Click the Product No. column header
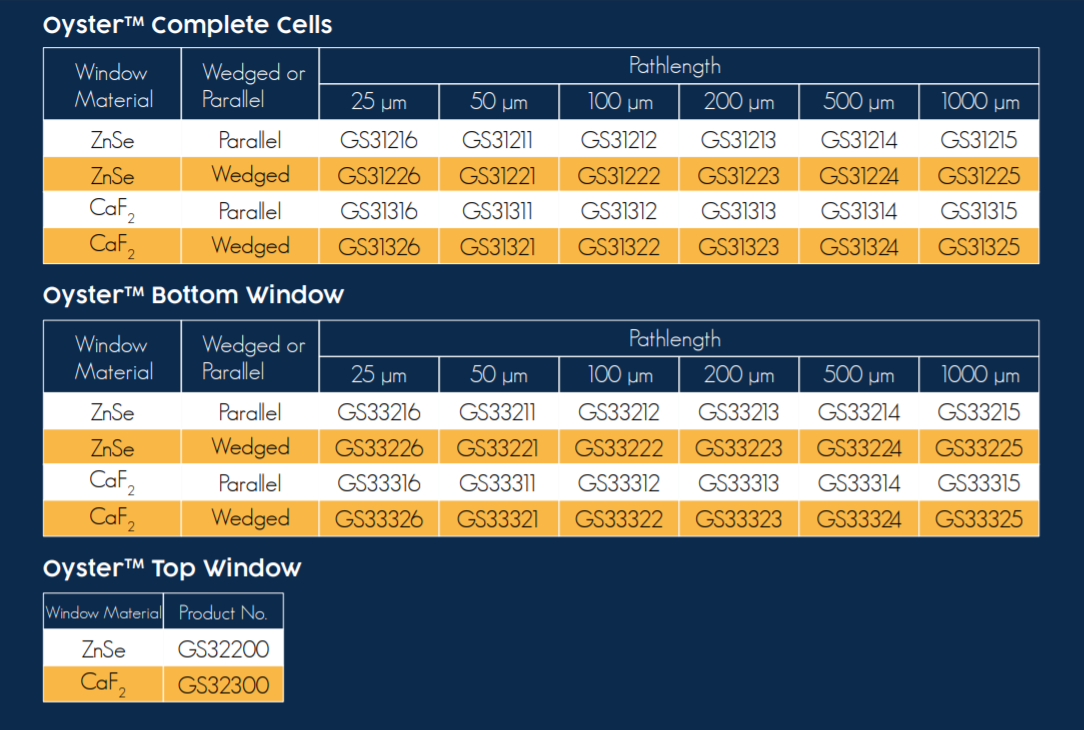Screen dimensions: 1084x730 point(223,613)
